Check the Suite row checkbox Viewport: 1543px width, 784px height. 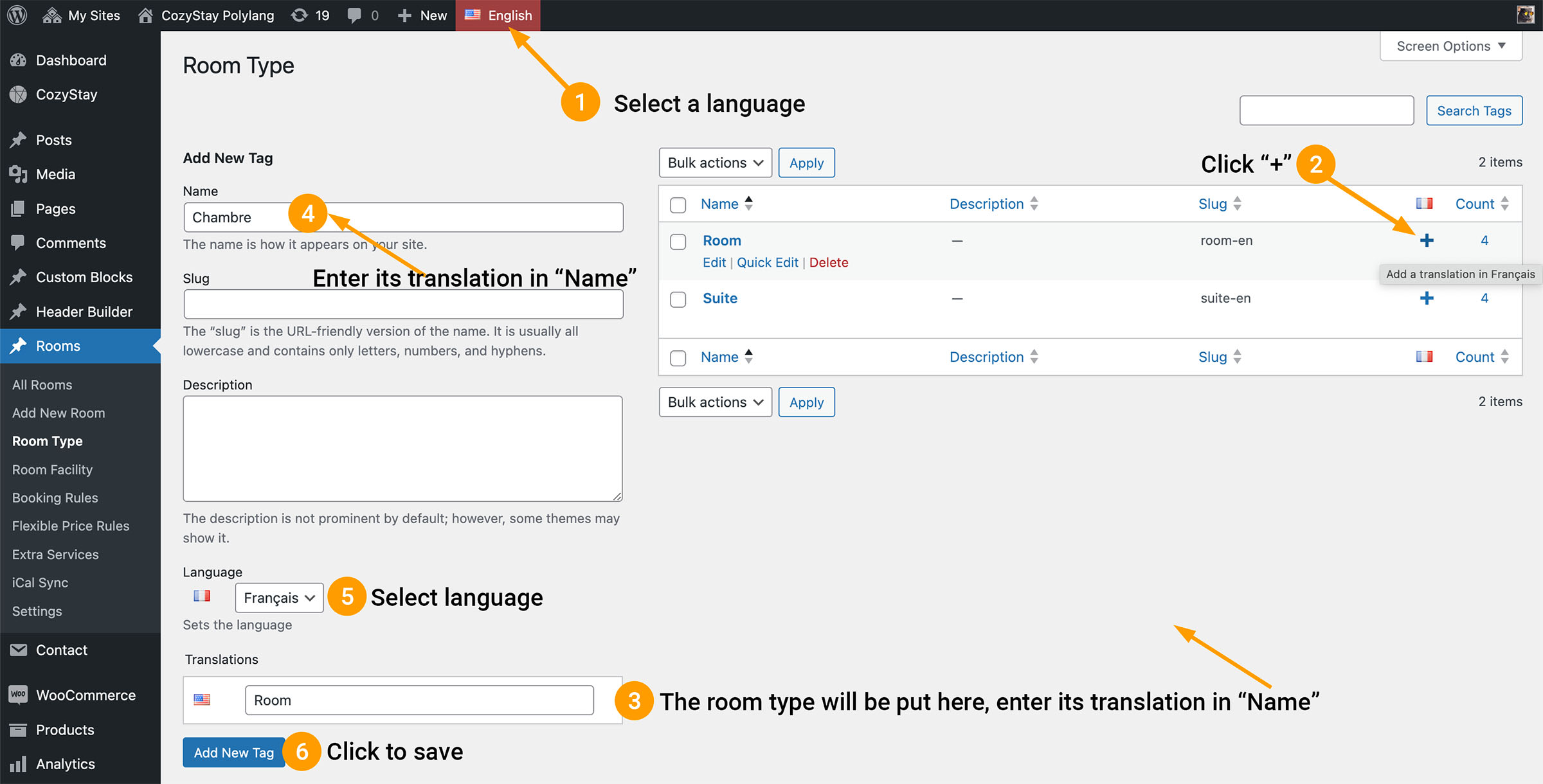pyautogui.click(x=678, y=299)
